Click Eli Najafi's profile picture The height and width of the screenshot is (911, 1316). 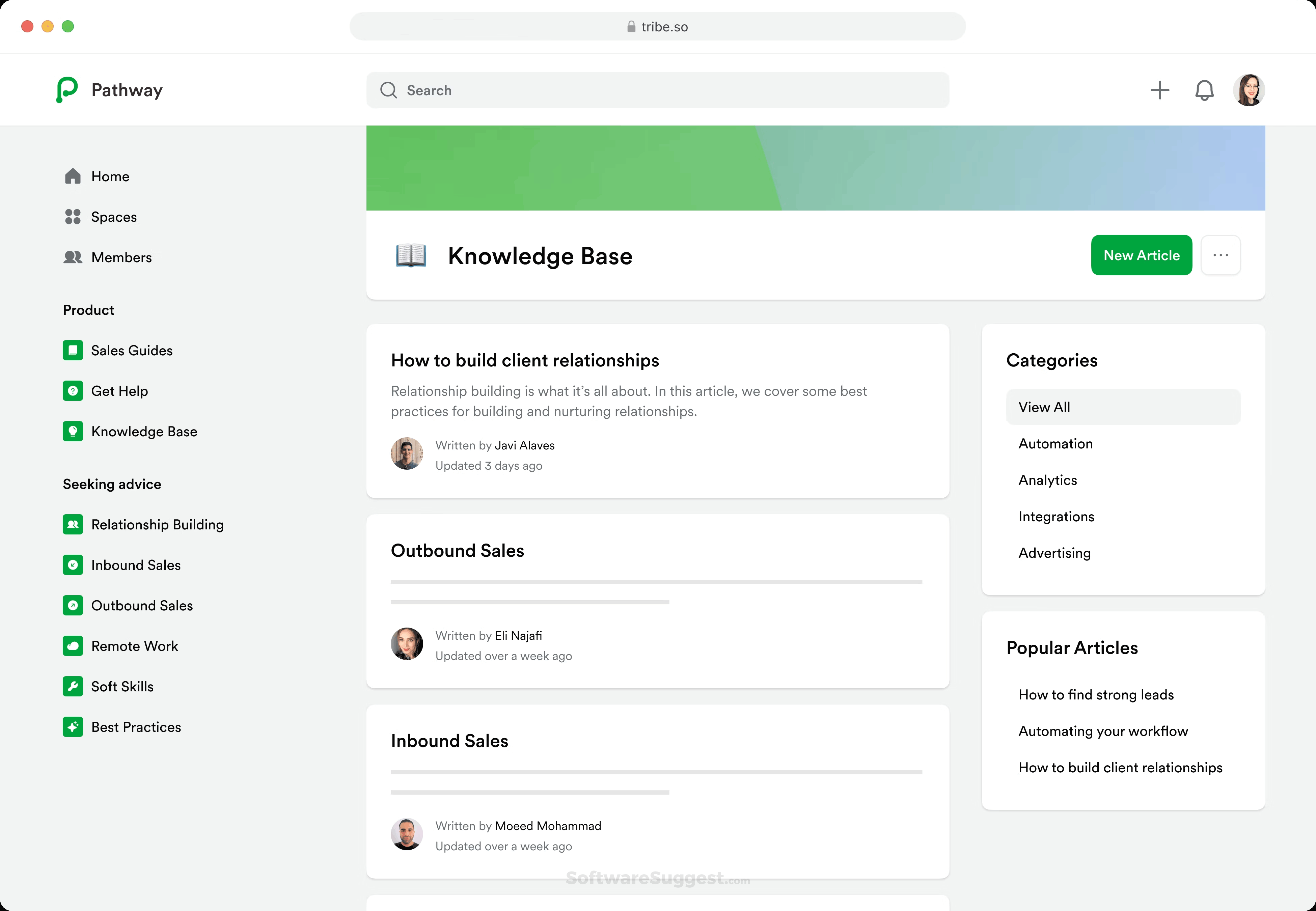tap(407, 643)
